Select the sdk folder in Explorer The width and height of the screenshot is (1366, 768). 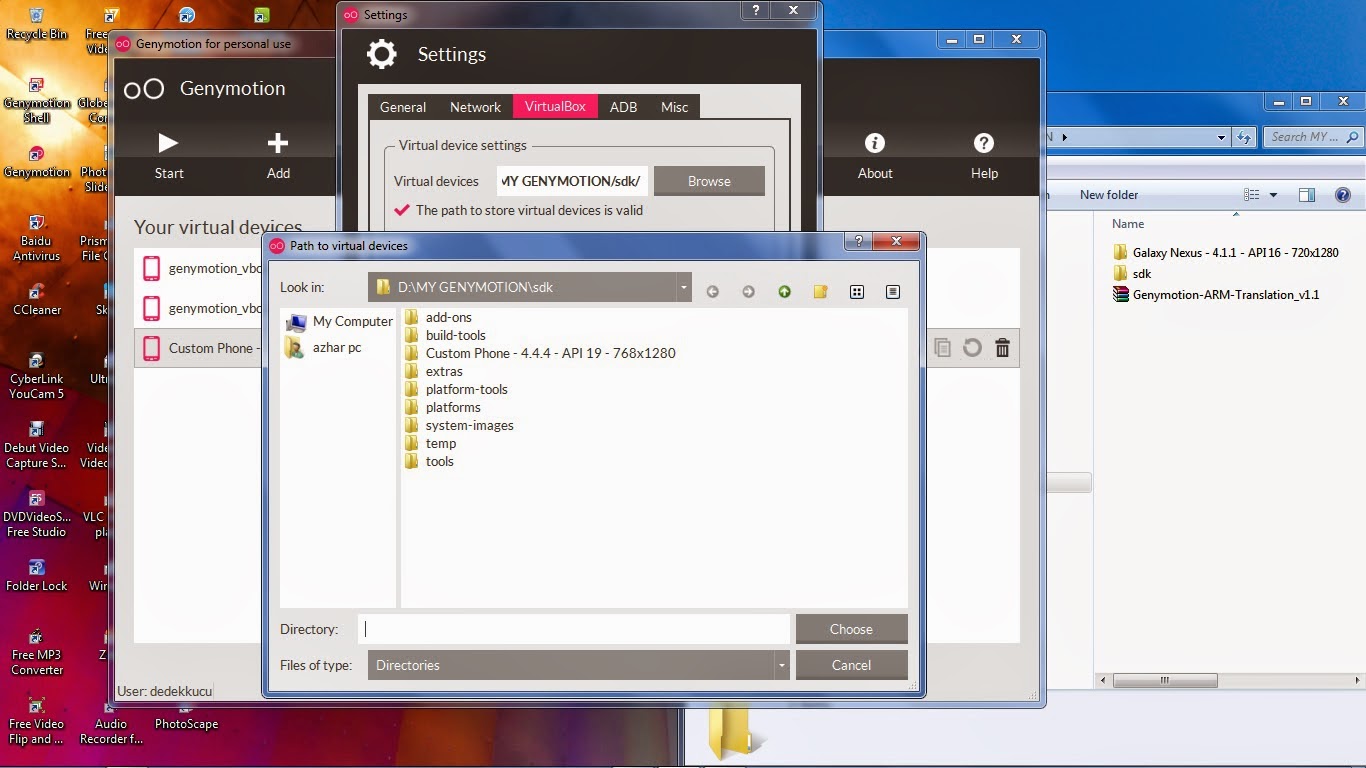[x=1132, y=274]
